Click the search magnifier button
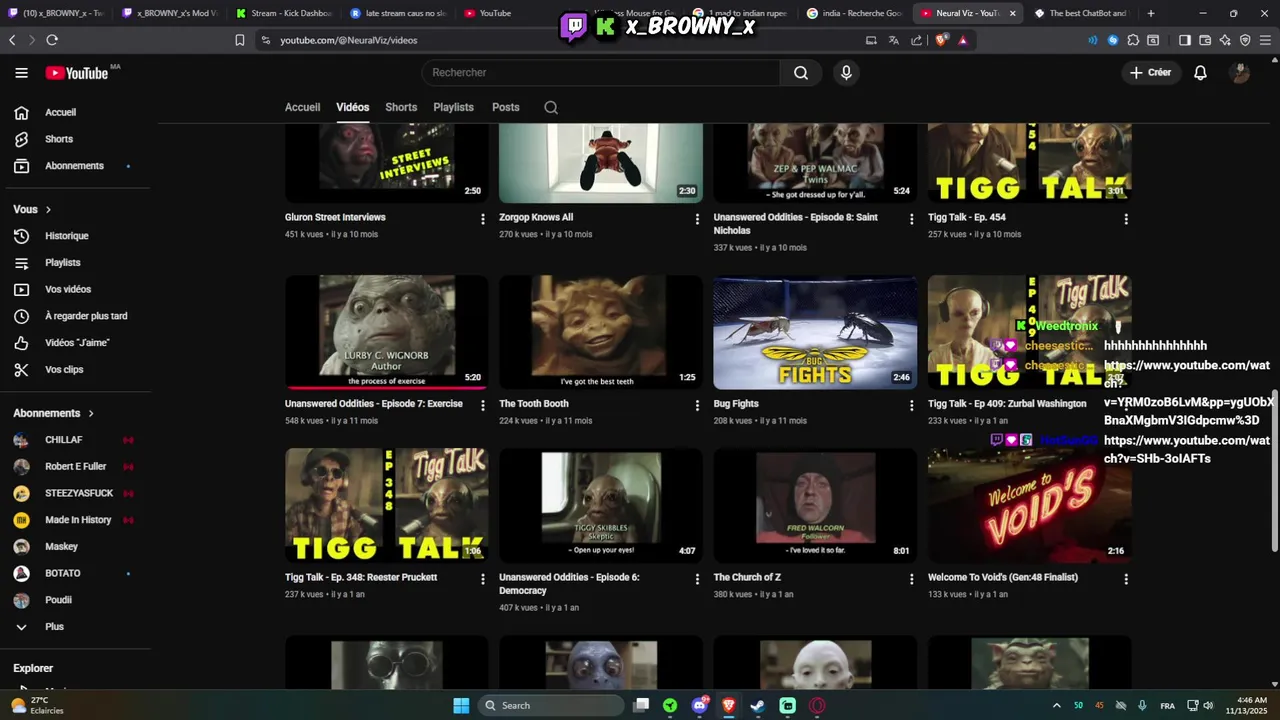 [x=801, y=73]
